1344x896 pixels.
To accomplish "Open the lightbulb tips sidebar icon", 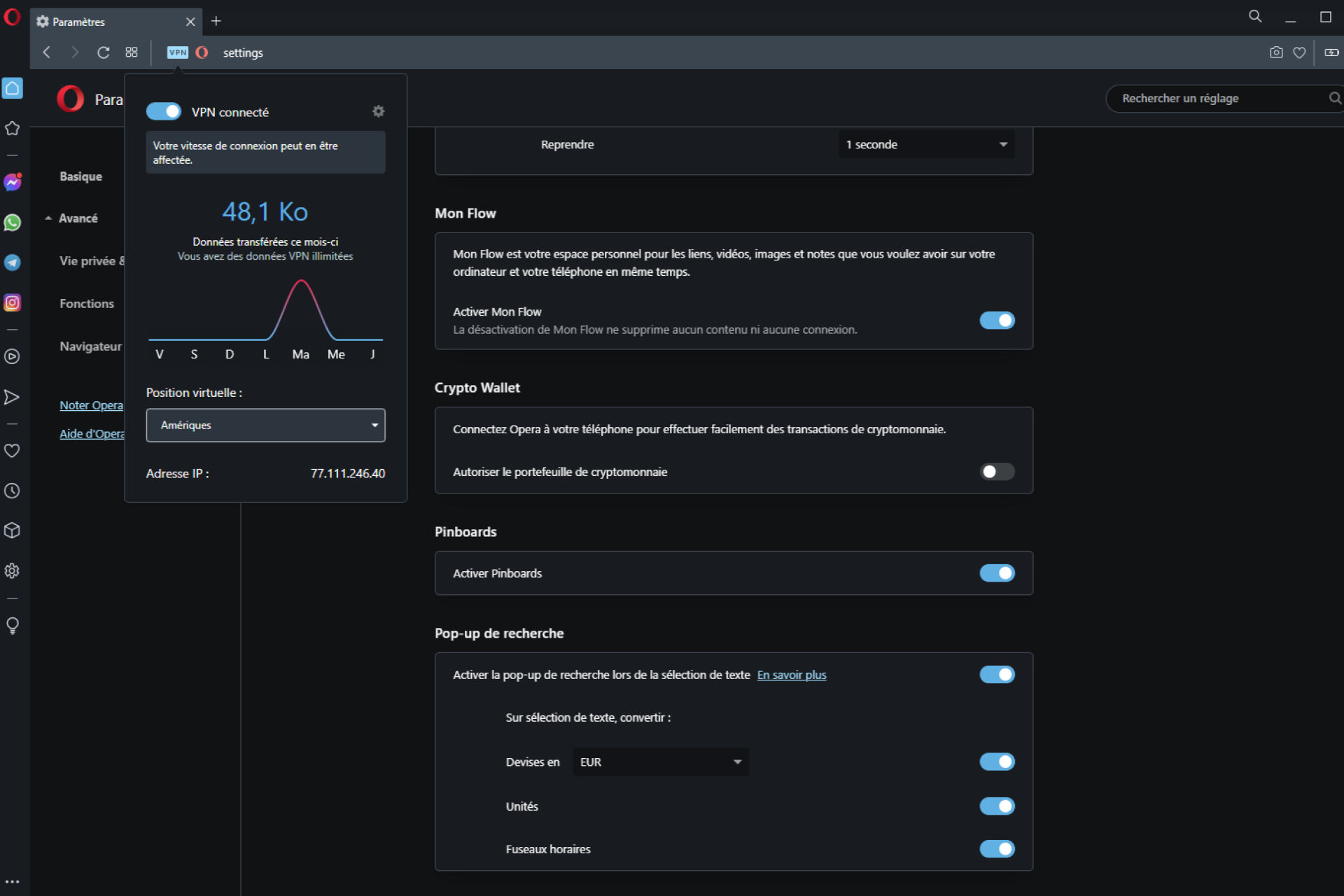I will [13, 625].
